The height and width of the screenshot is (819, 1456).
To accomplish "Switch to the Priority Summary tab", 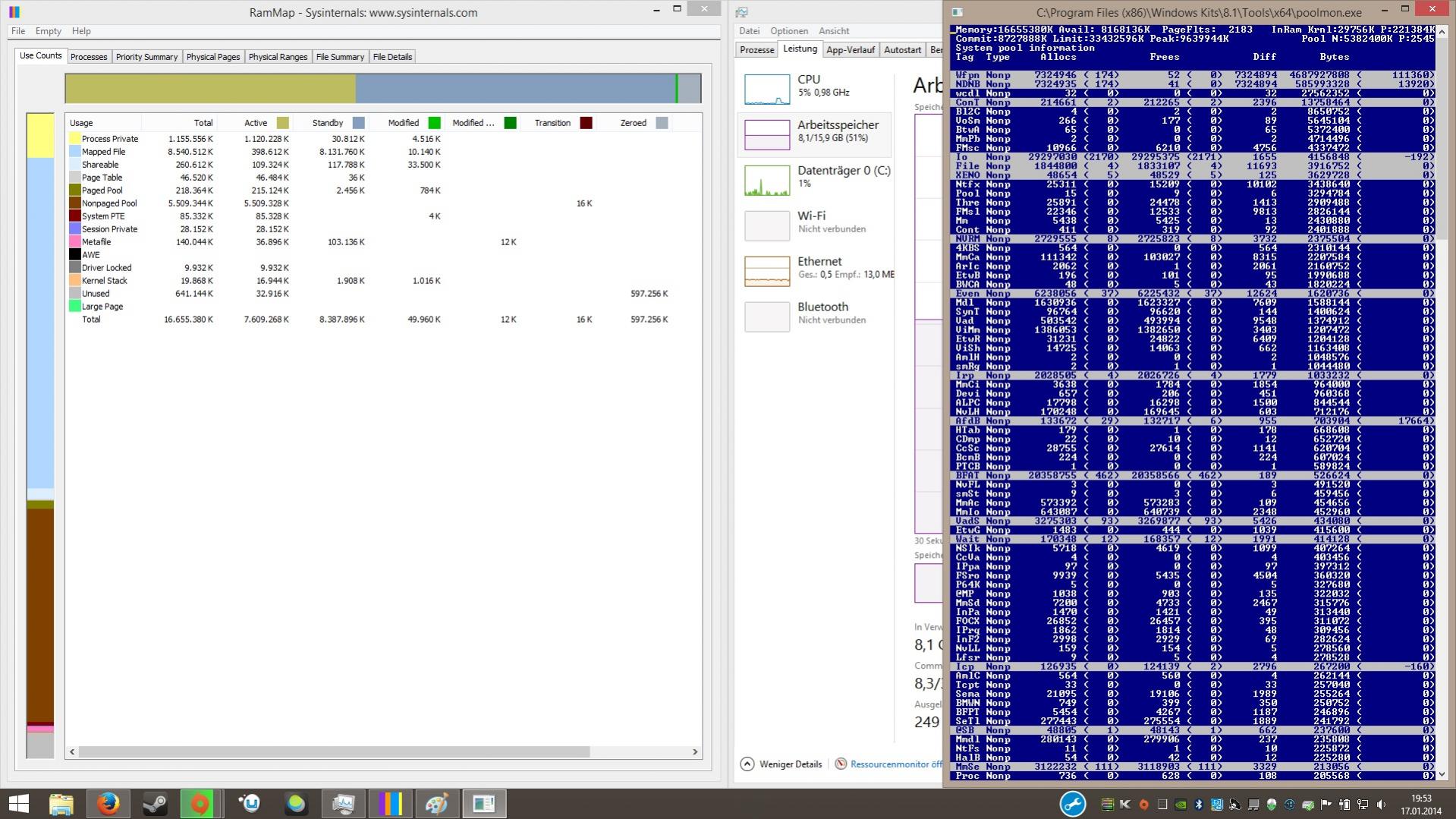I will (x=146, y=57).
